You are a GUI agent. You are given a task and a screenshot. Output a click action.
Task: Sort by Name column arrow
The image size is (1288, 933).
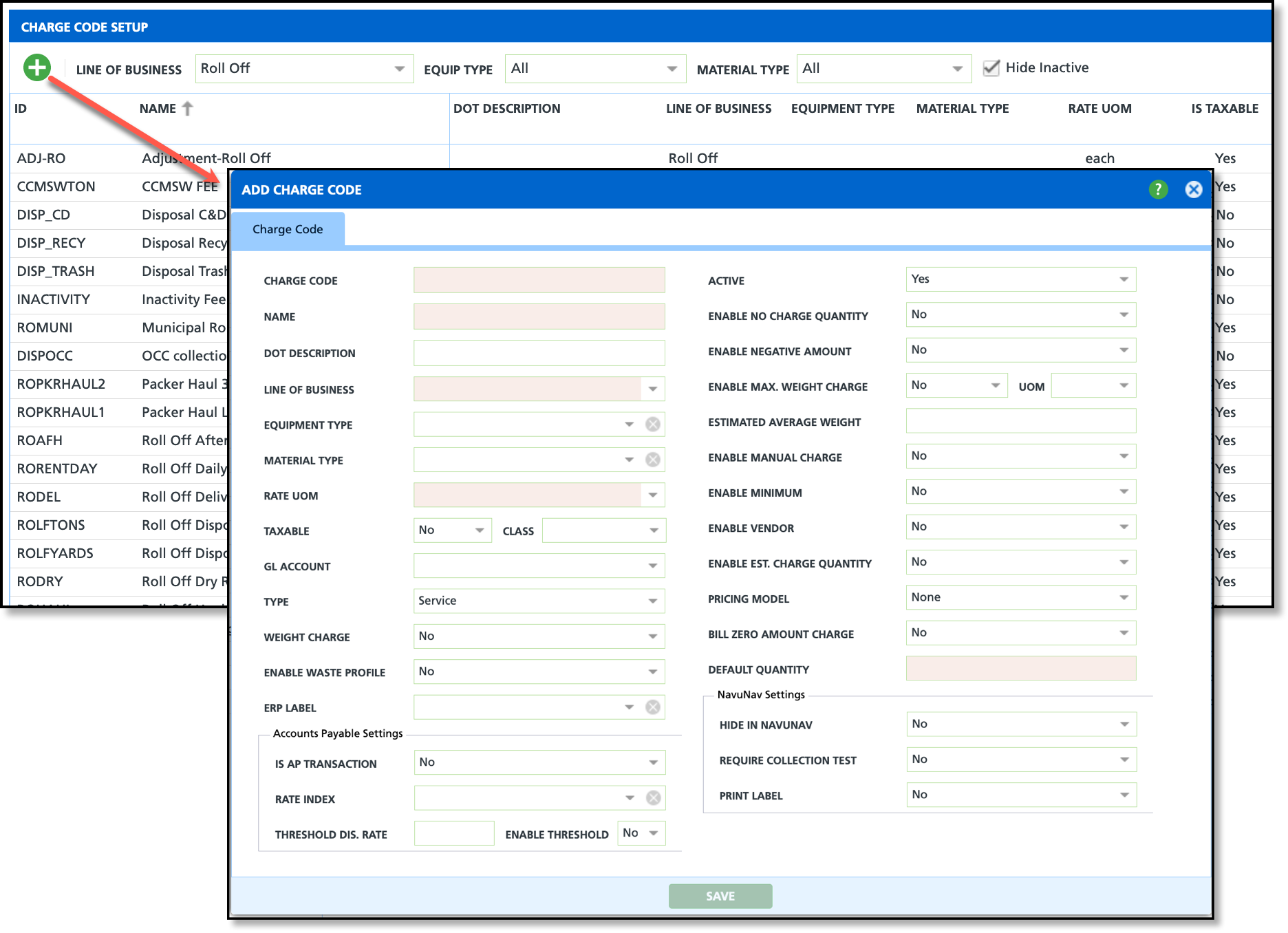tap(187, 109)
